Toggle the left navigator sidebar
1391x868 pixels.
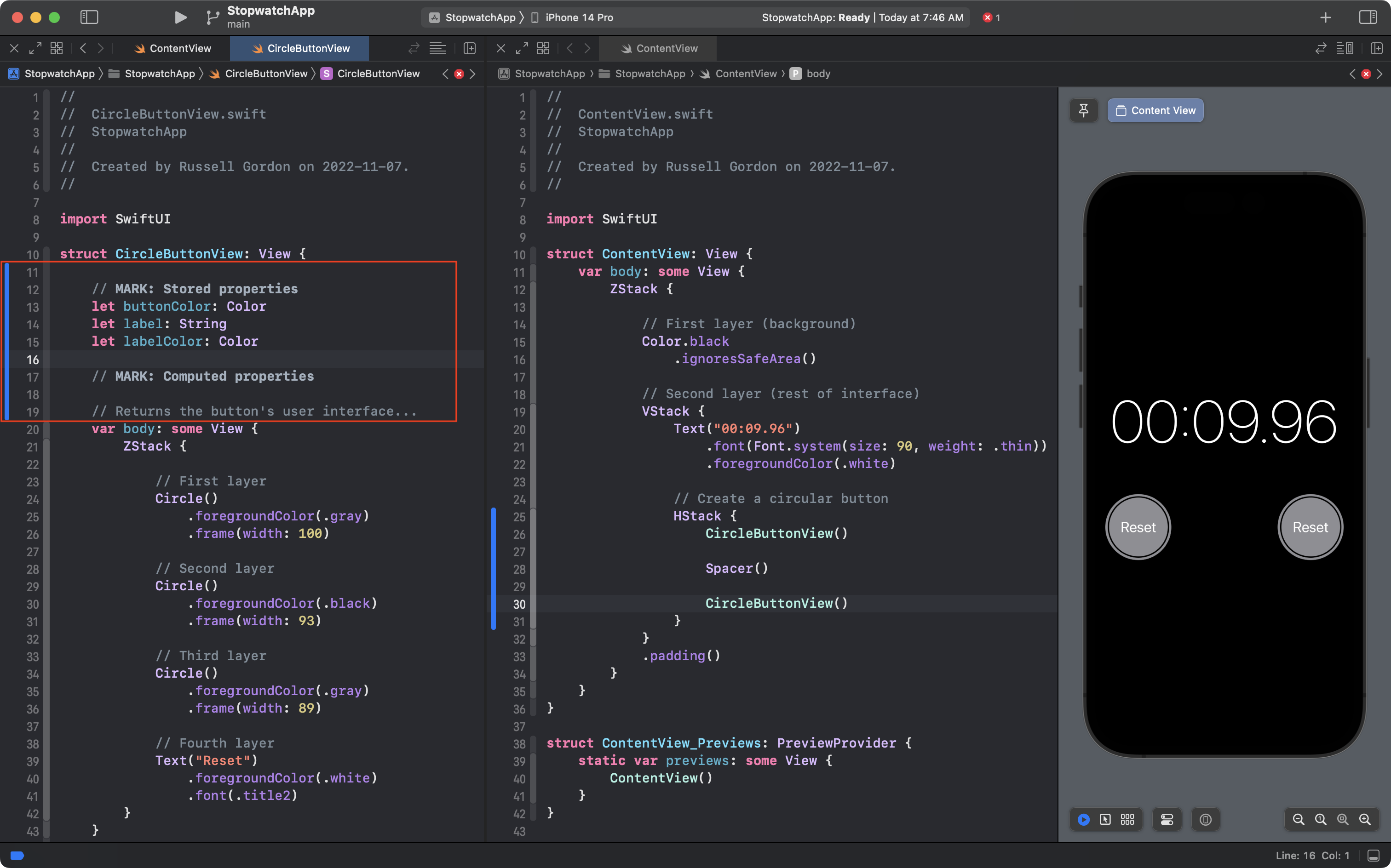[x=89, y=17]
